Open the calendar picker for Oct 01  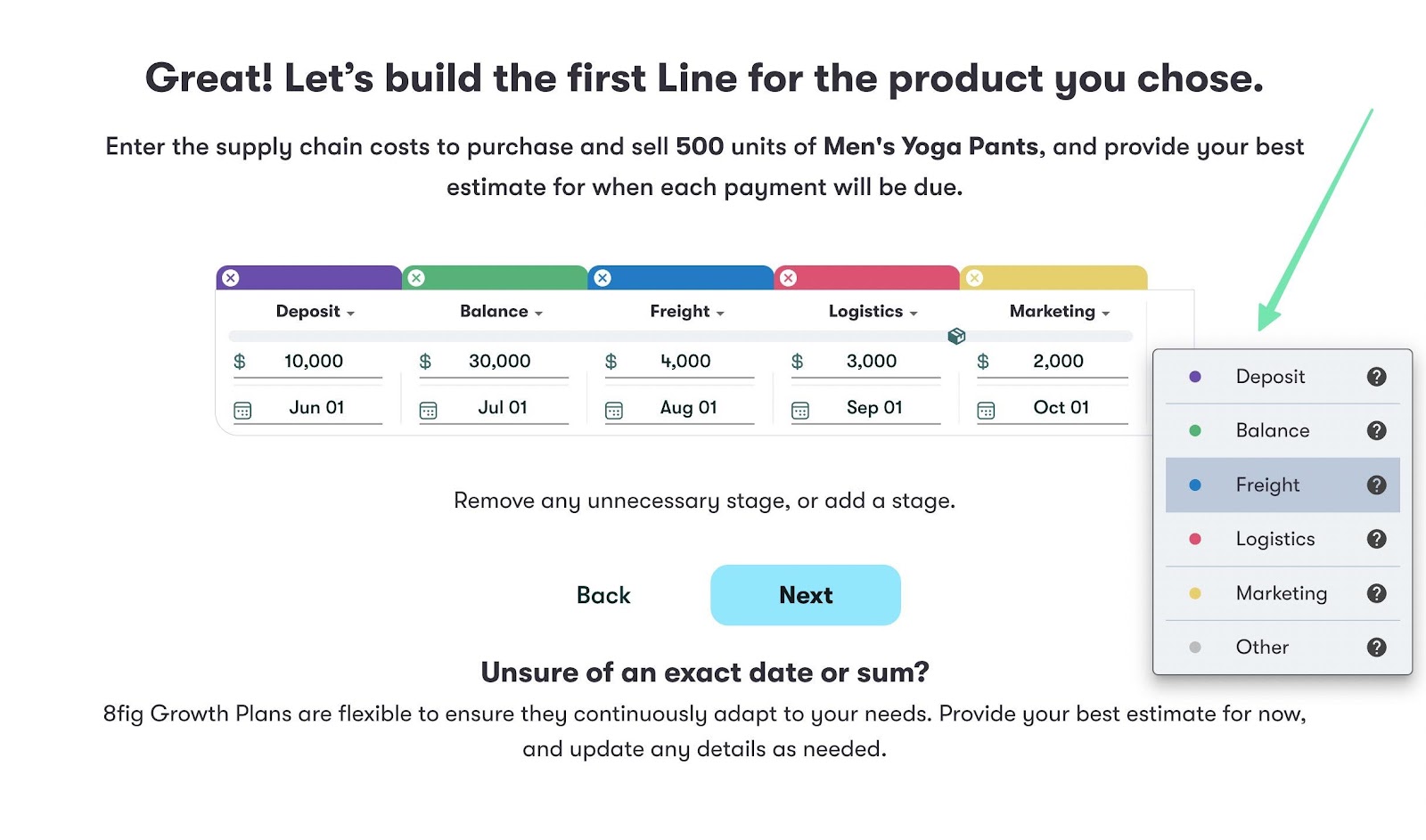986,407
